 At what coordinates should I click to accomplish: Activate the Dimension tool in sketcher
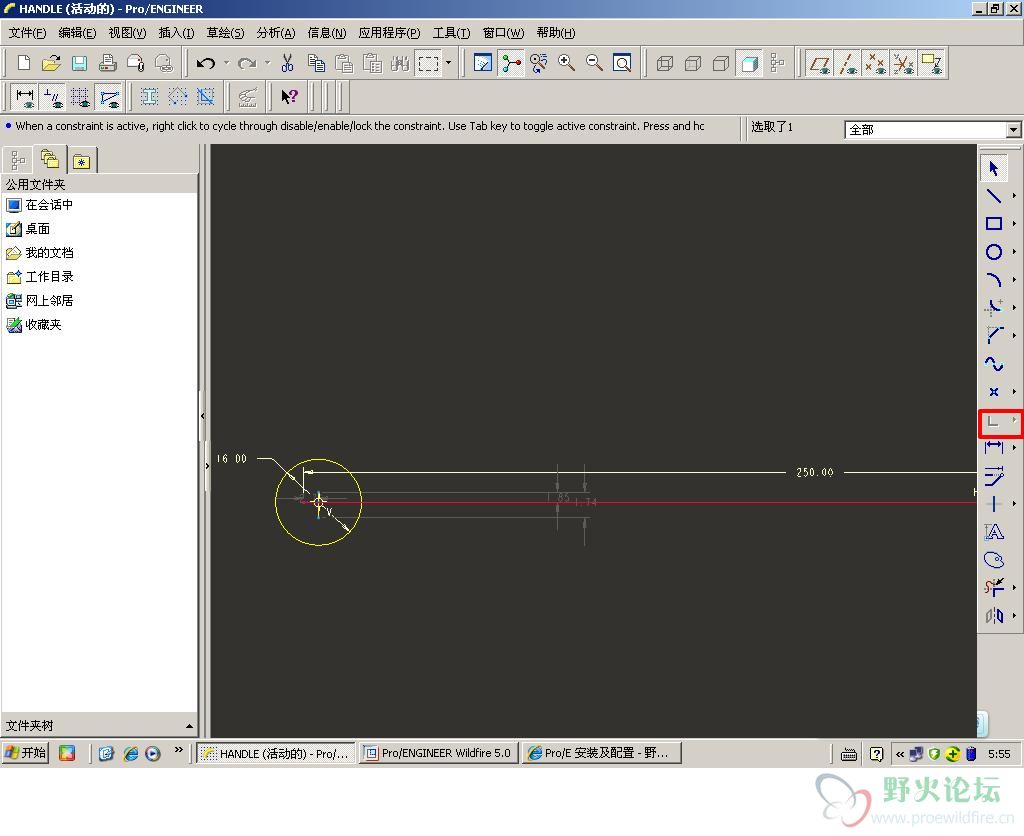coord(994,448)
